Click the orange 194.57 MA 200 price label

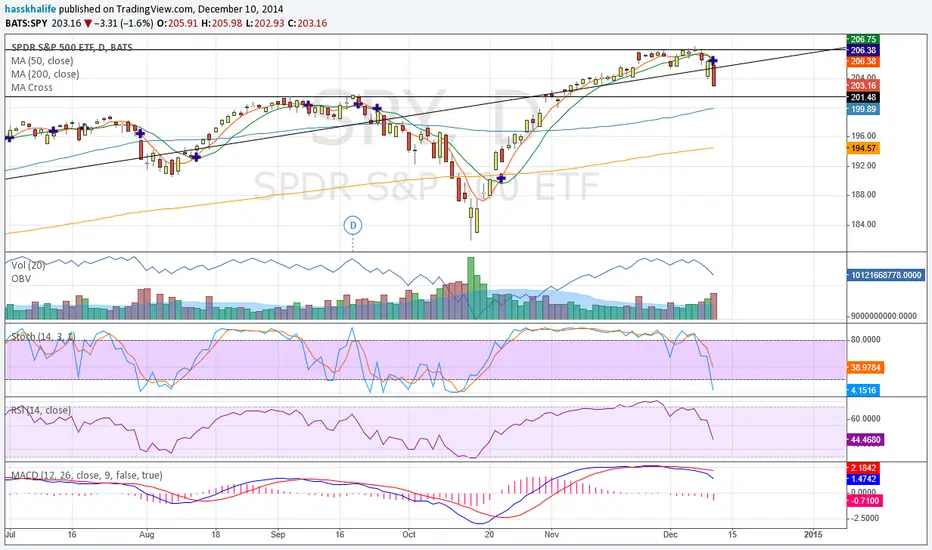(x=863, y=149)
